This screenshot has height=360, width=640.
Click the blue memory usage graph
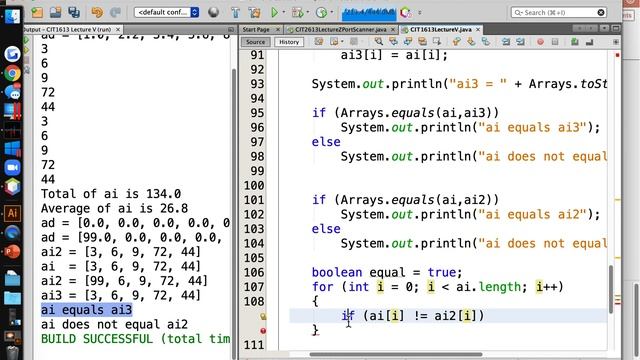coord(369,13)
